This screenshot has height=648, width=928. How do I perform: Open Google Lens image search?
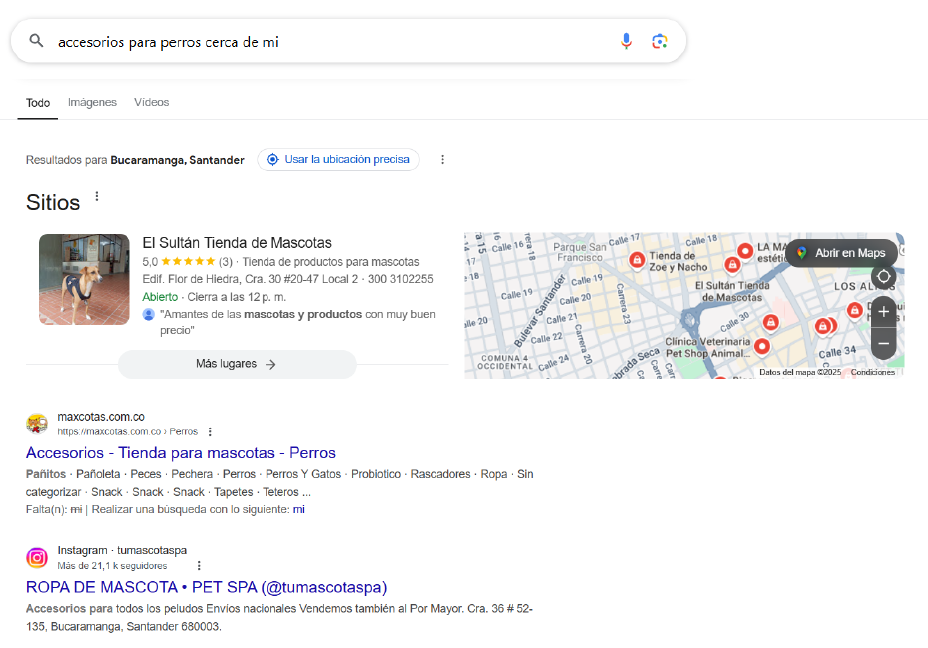[x=660, y=41]
